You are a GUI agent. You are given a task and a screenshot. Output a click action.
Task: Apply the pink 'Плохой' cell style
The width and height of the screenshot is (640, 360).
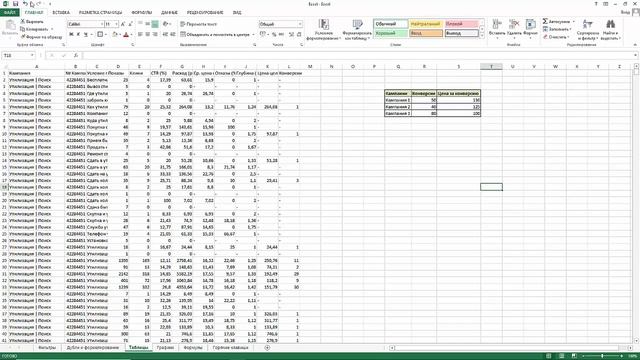pos(461,24)
